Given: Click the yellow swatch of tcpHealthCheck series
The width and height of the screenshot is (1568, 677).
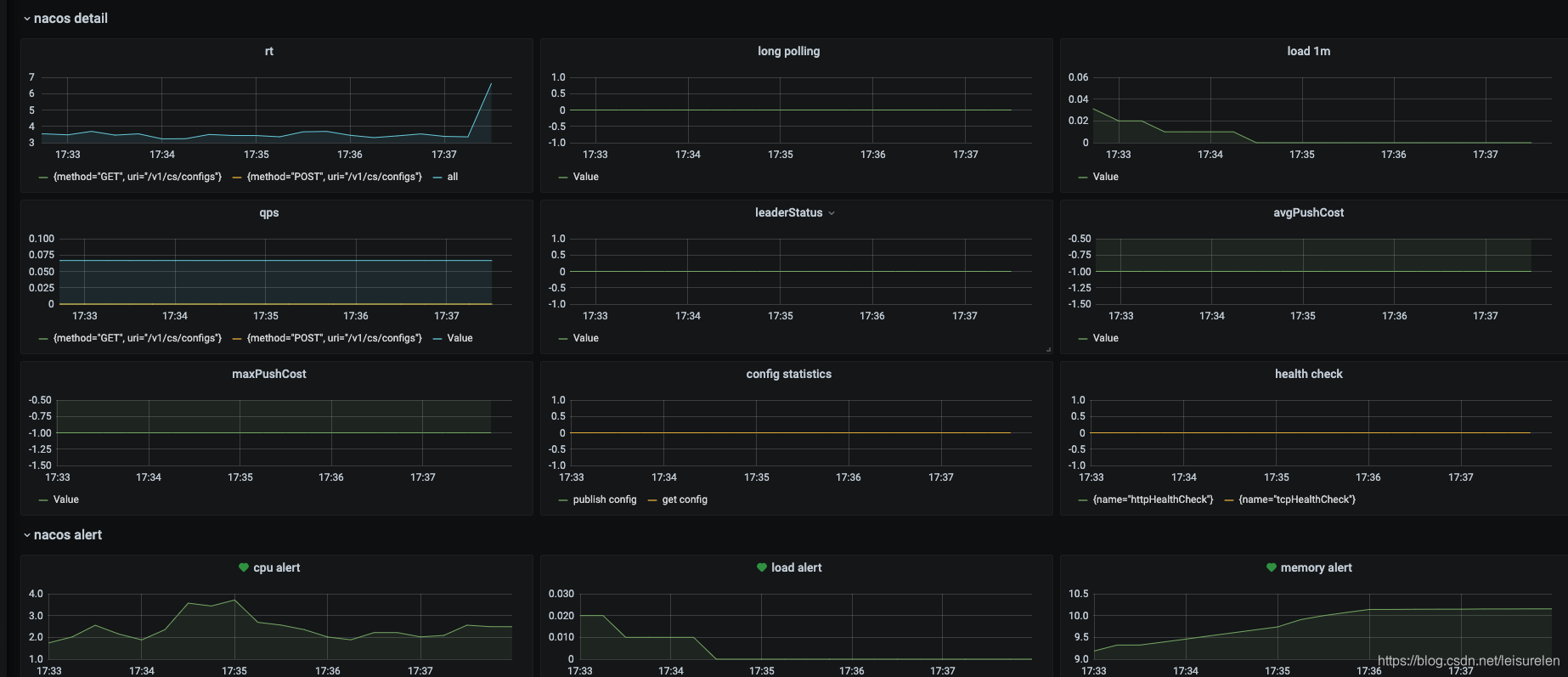Looking at the screenshot, I should click(1229, 500).
